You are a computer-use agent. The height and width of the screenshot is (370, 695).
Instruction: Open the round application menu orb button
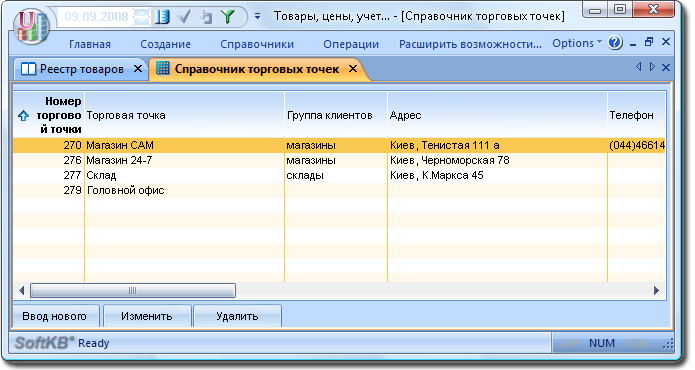click(x=31, y=26)
